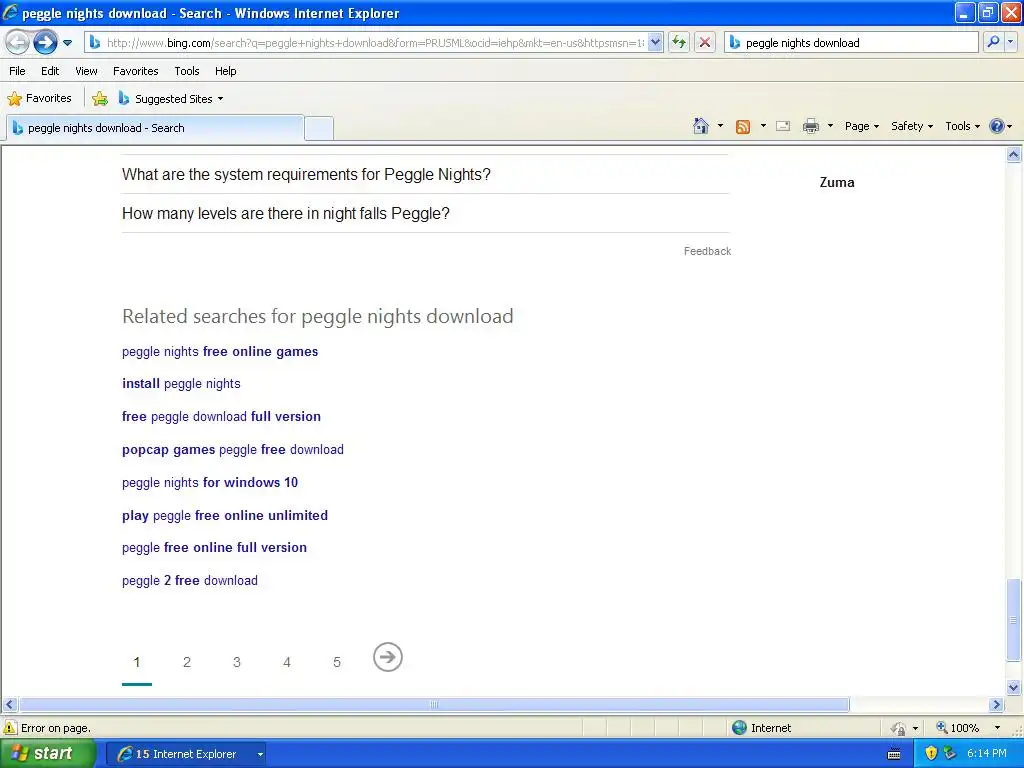This screenshot has height=768, width=1024.
Task: Click the Home icon in command bar
Action: pos(701,126)
